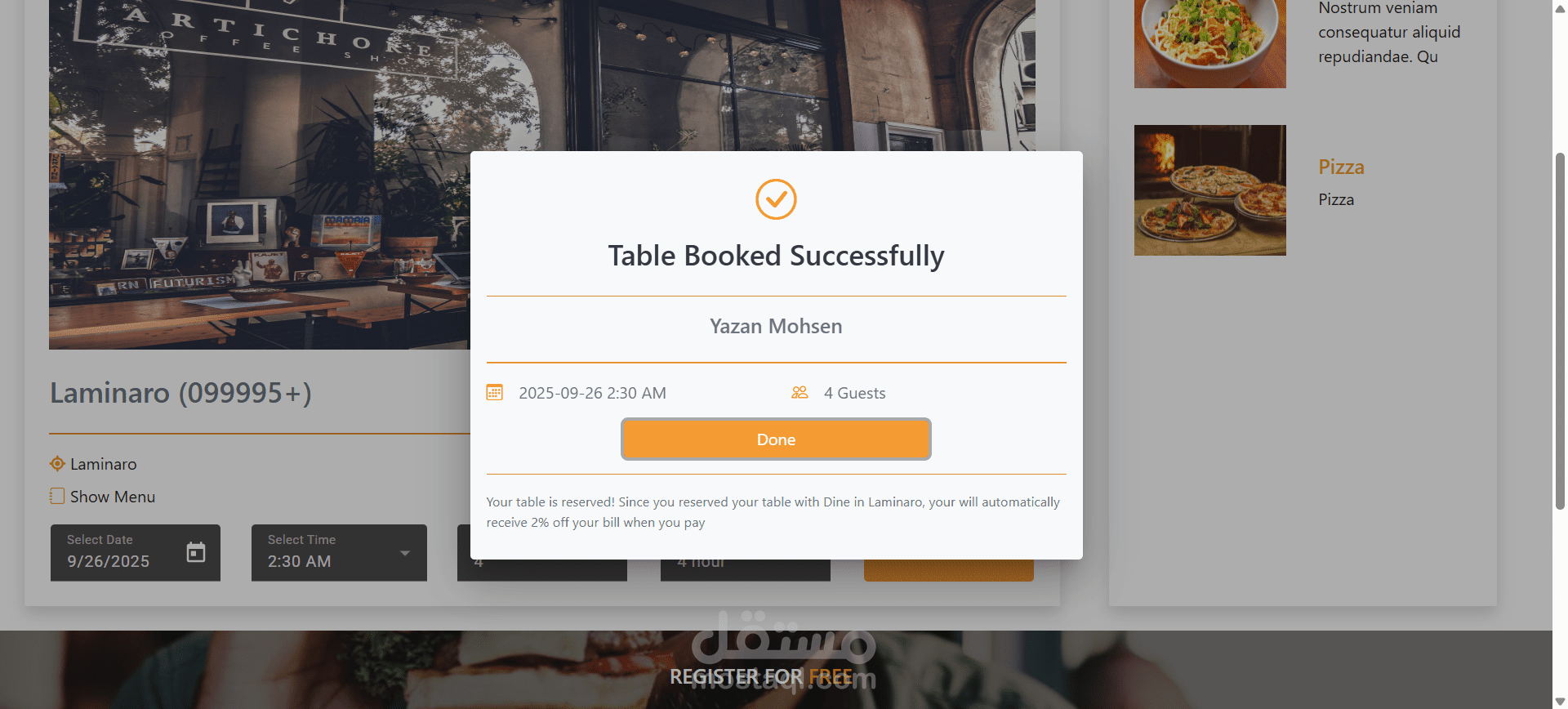Open the Show Menu link
This screenshot has height=709, width=1568.
(x=113, y=497)
